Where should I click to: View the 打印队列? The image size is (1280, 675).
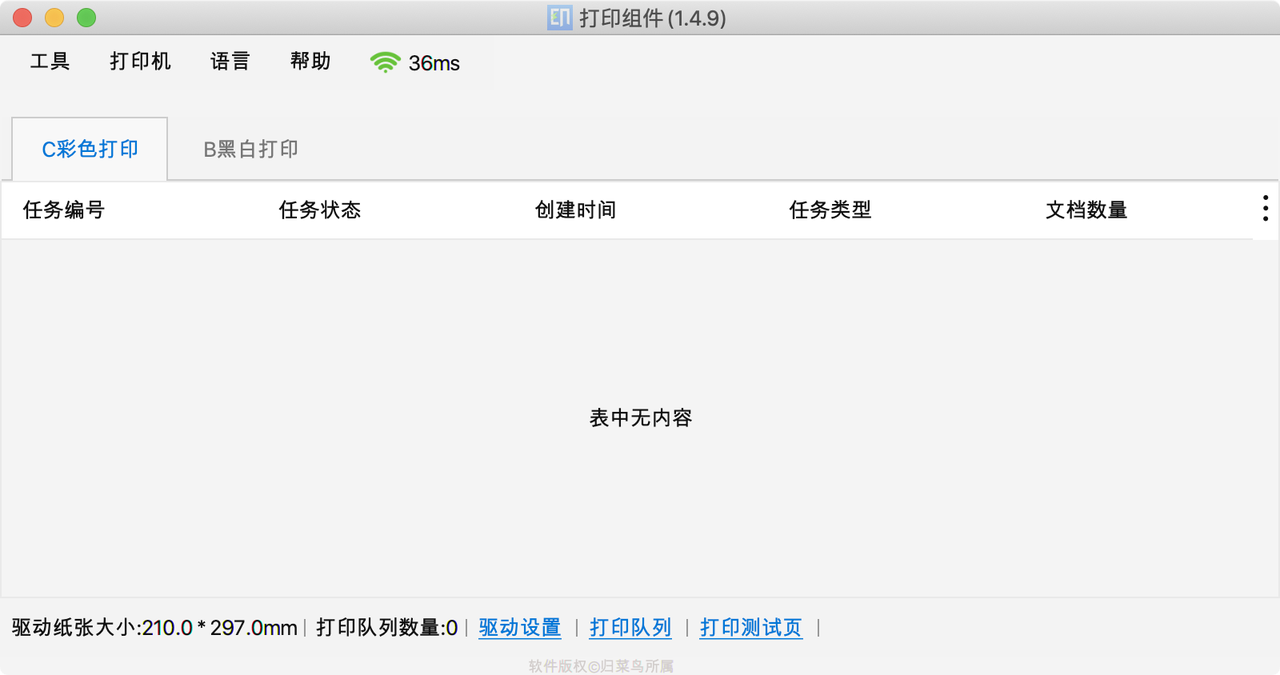pyautogui.click(x=630, y=627)
